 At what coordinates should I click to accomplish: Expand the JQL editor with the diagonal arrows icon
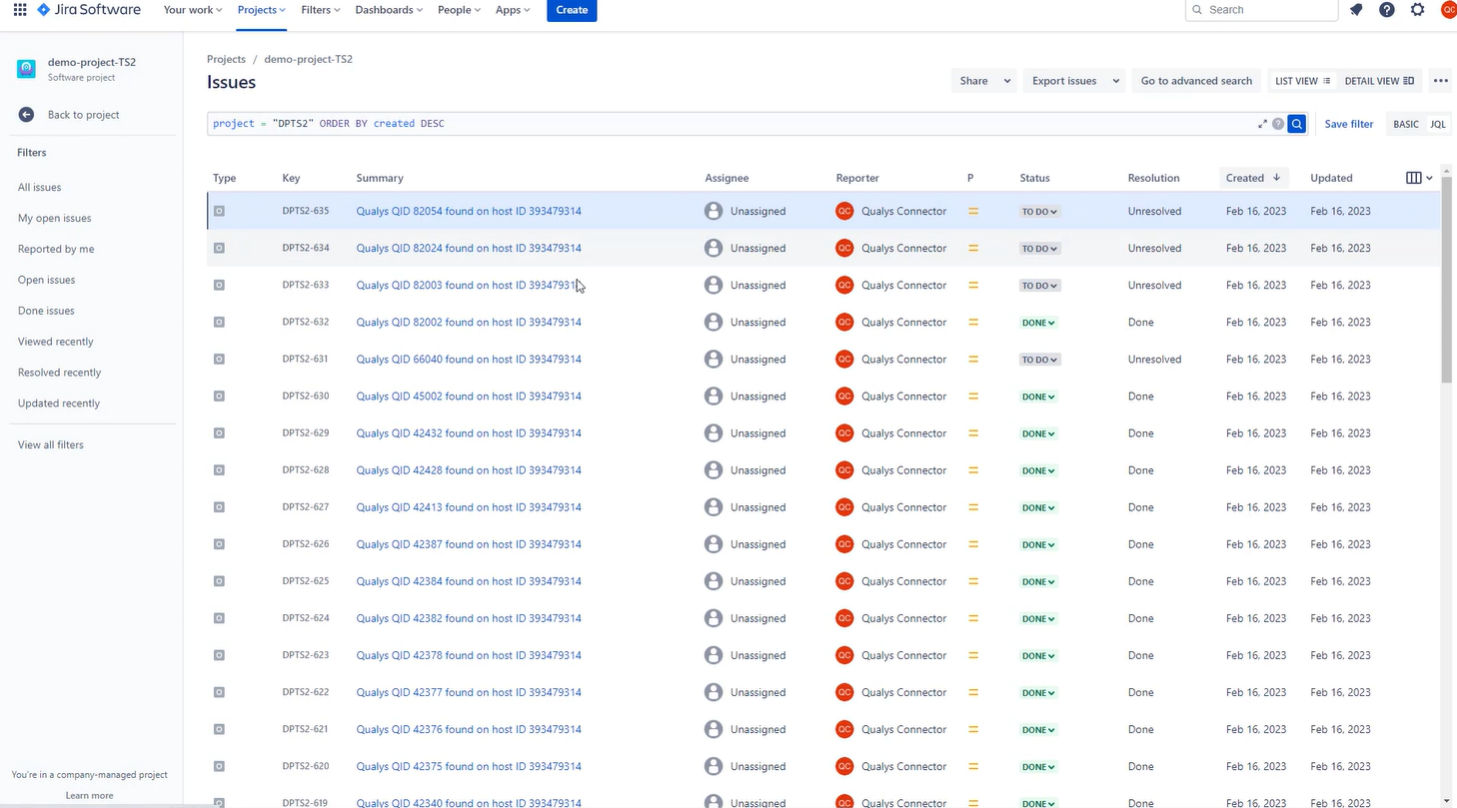1262,124
